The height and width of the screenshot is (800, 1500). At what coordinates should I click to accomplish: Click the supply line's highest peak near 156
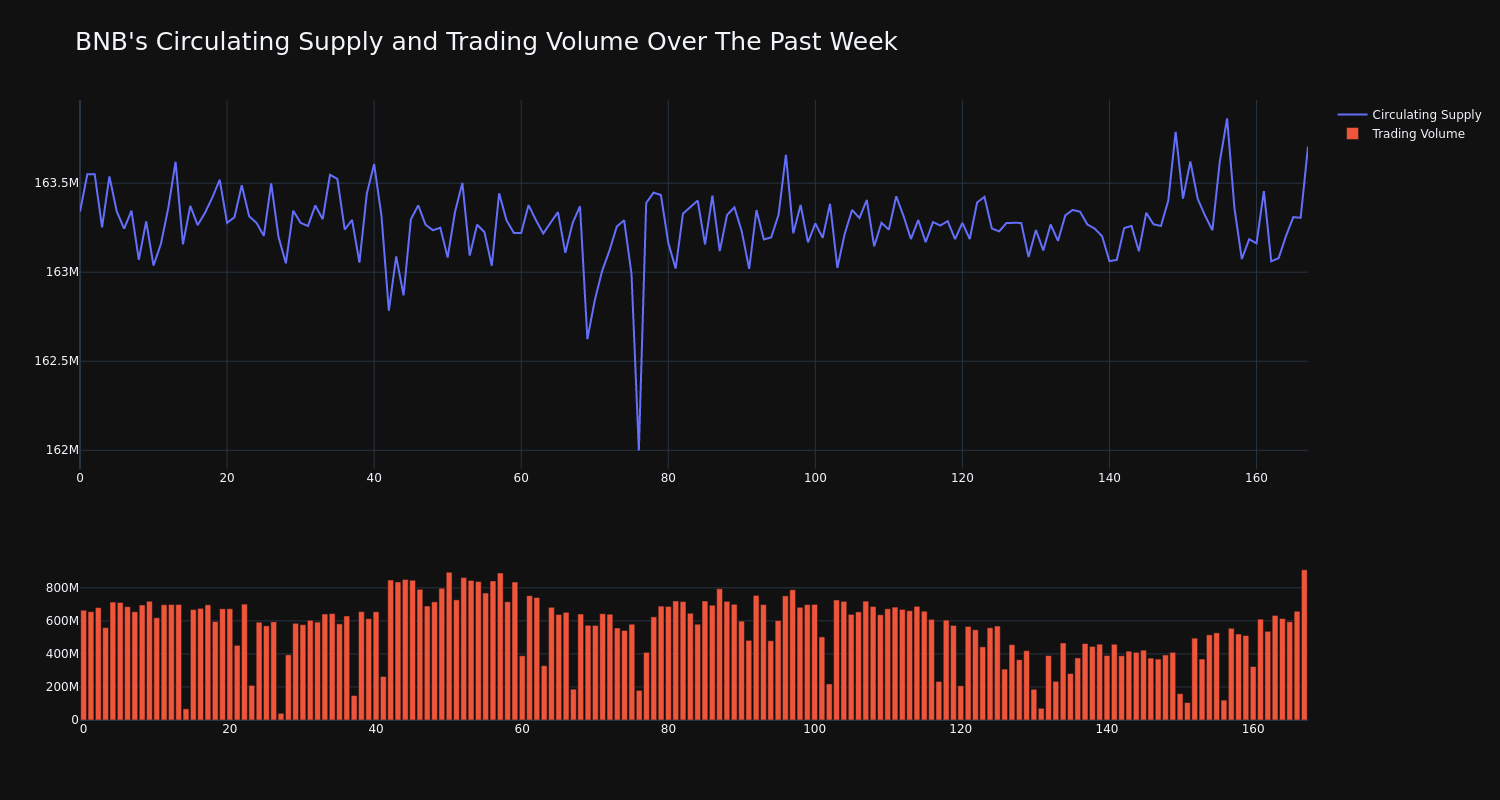pyautogui.click(x=1227, y=120)
